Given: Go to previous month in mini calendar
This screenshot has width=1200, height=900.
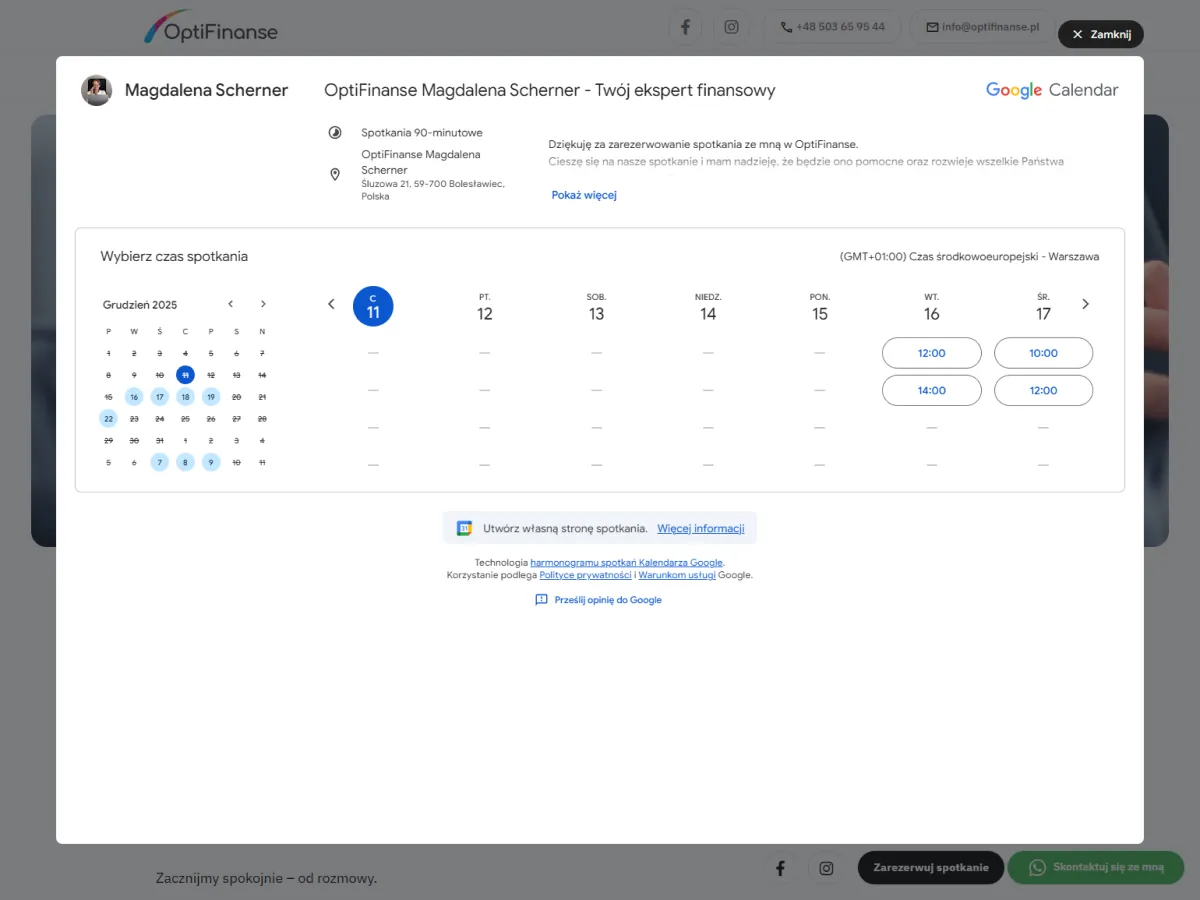Looking at the screenshot, I should point(231,304).
